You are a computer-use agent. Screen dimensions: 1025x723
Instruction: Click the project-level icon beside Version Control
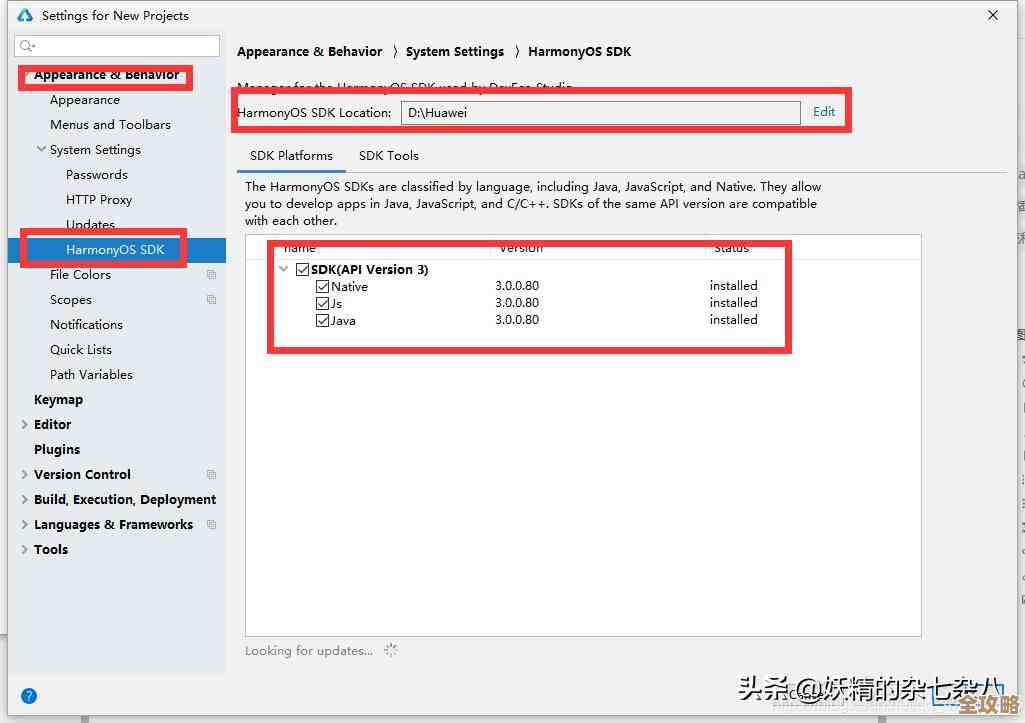(211, 475)
